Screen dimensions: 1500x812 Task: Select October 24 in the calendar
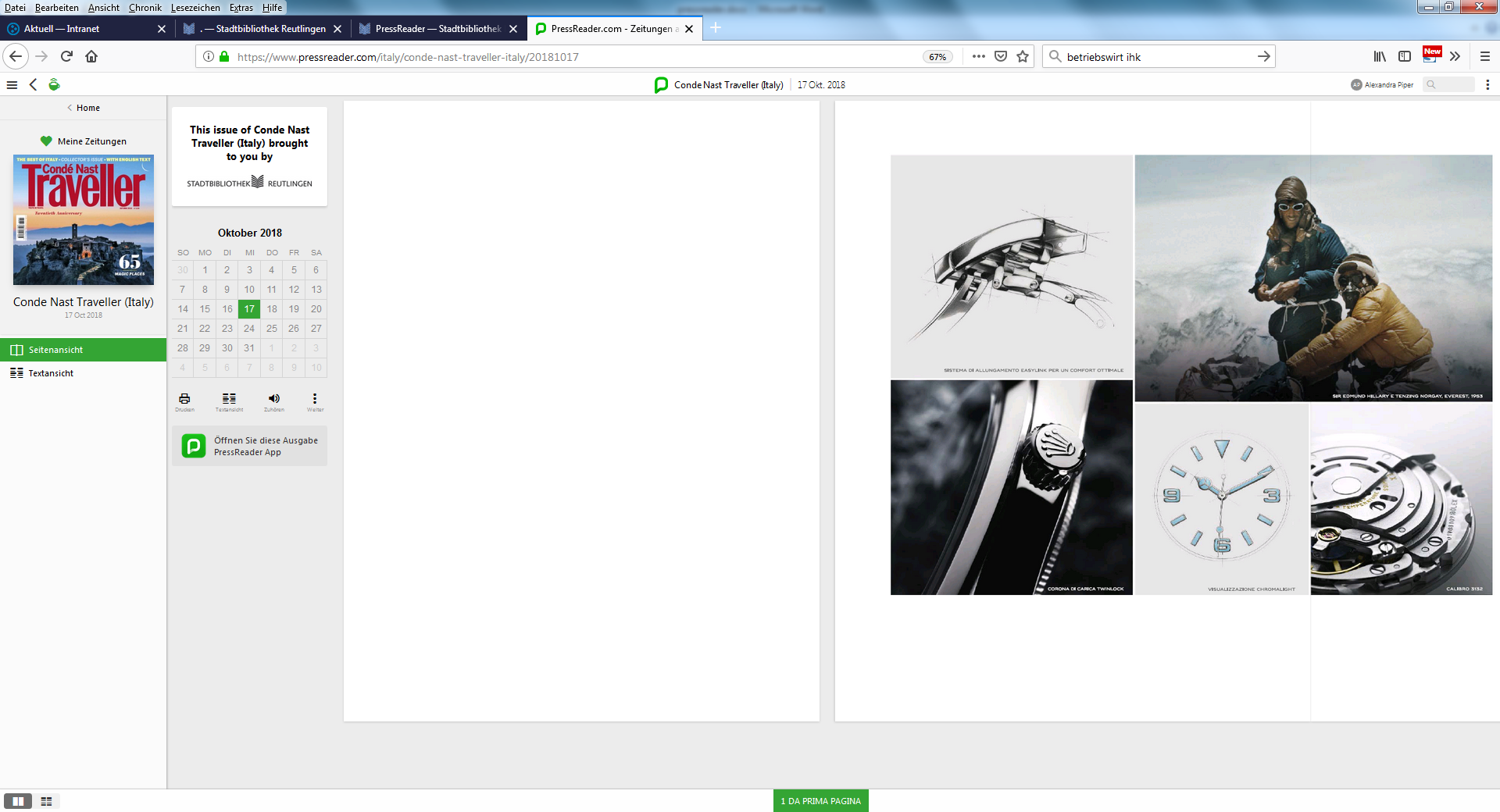249,329
